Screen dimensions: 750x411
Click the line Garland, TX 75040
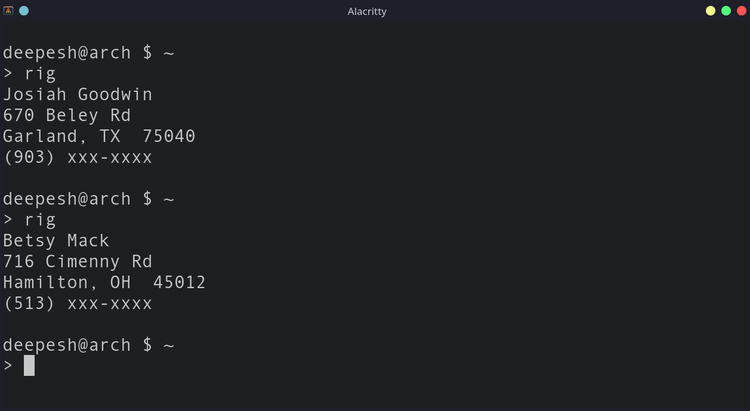coord(99,136)
